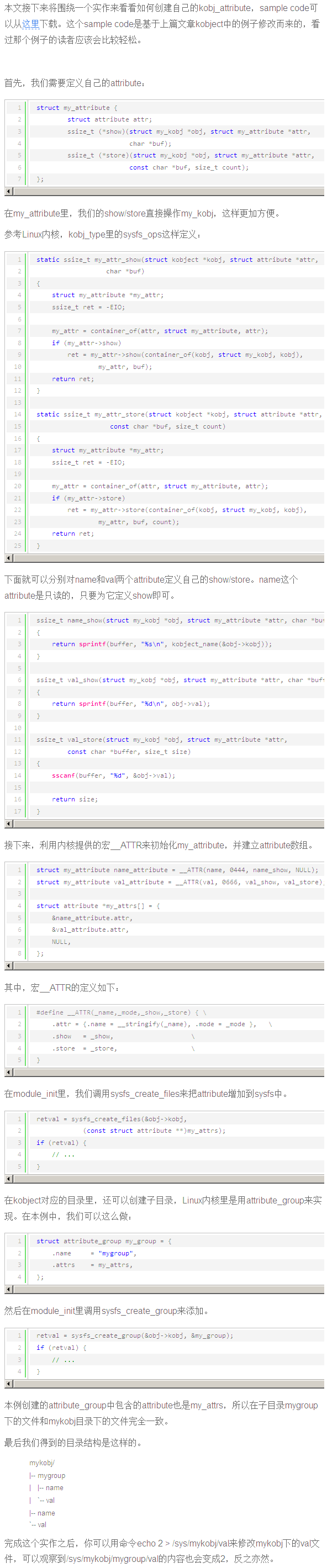Click horizontal scrollbar track of val_store code block
327x1568 pixels.
[x=168, y=823]
